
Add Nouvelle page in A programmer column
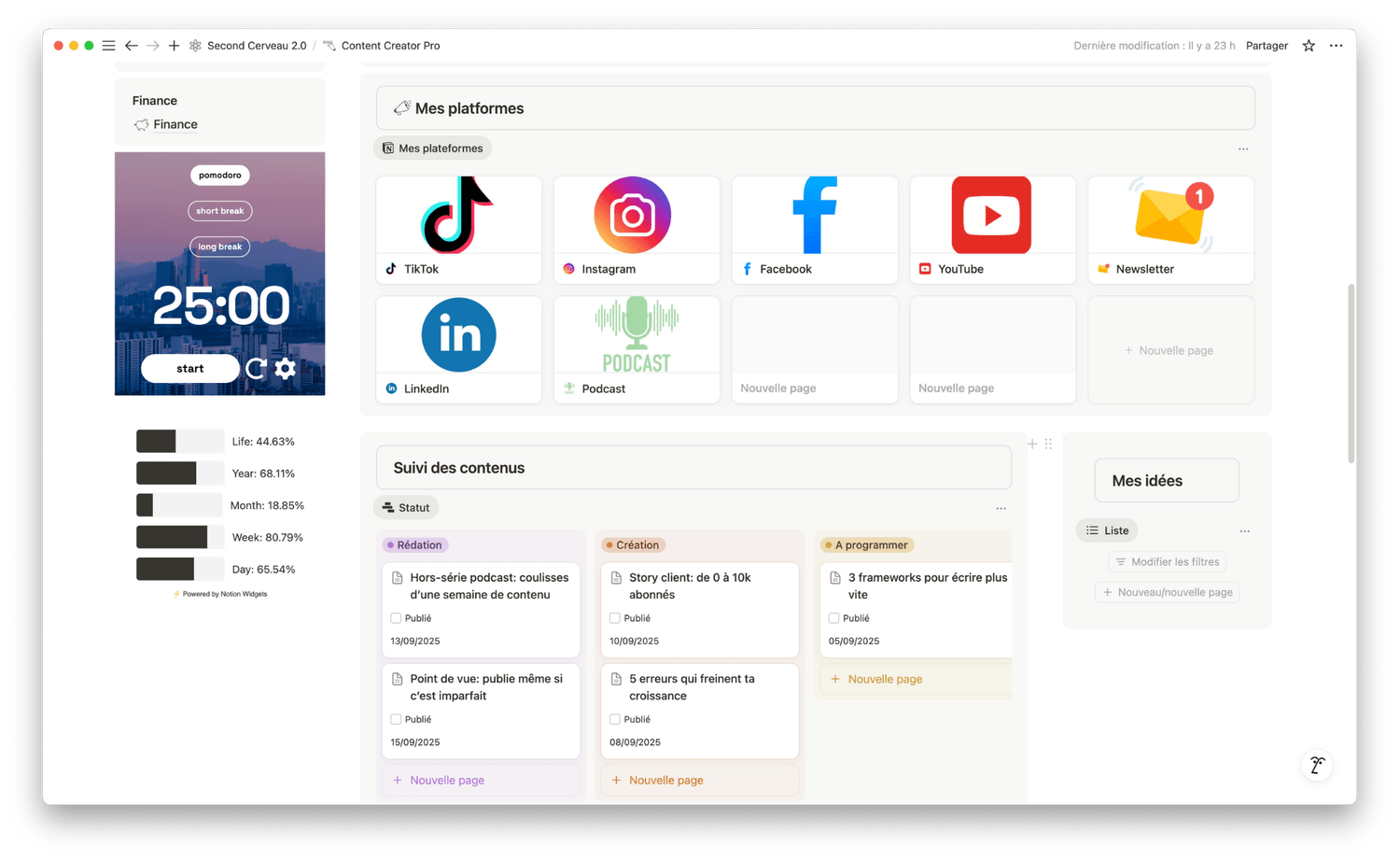tap(917, 679)
